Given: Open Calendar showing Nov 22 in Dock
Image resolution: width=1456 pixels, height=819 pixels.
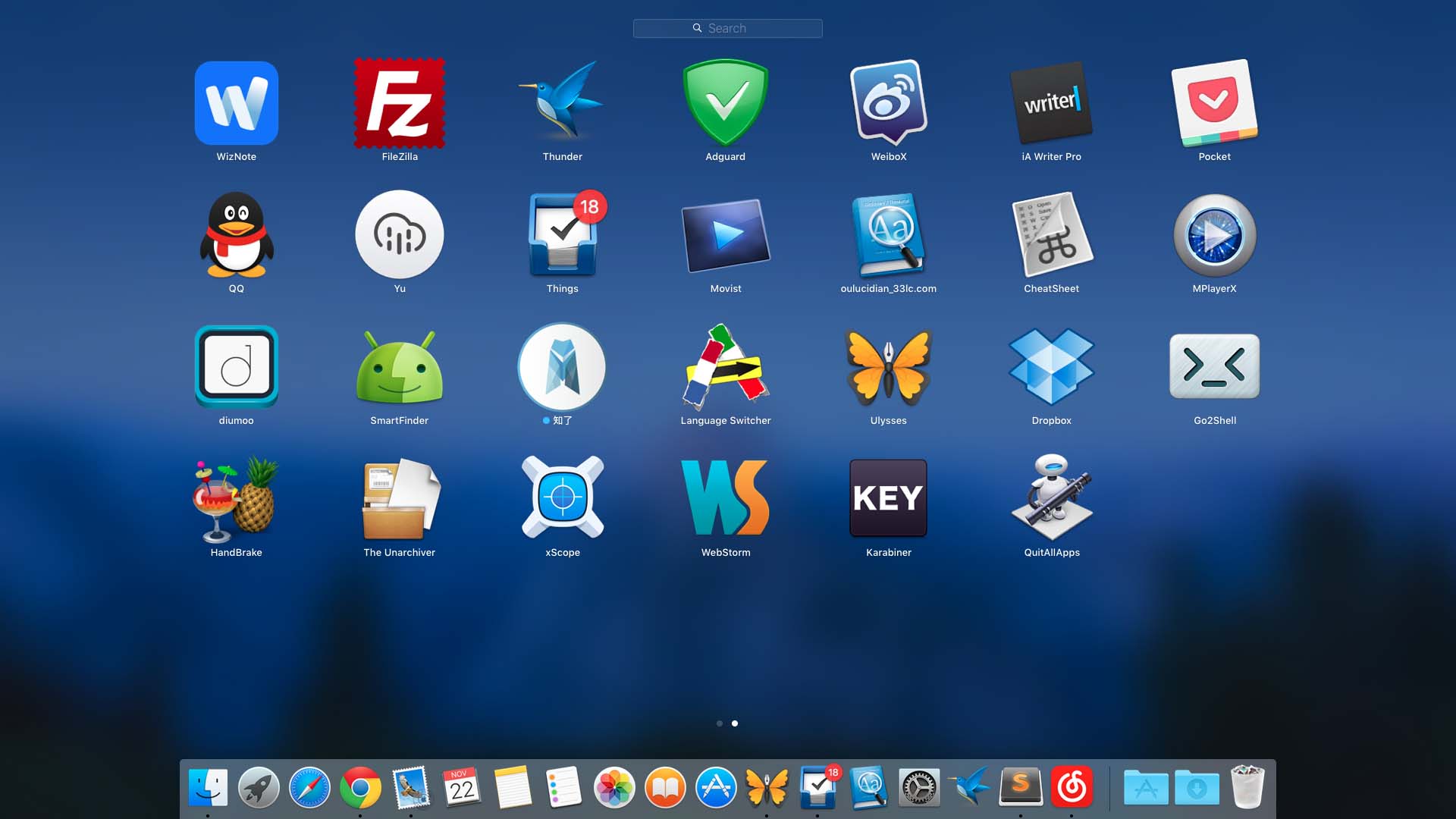Looking at the screenshot, I should (x=462, y=788).
